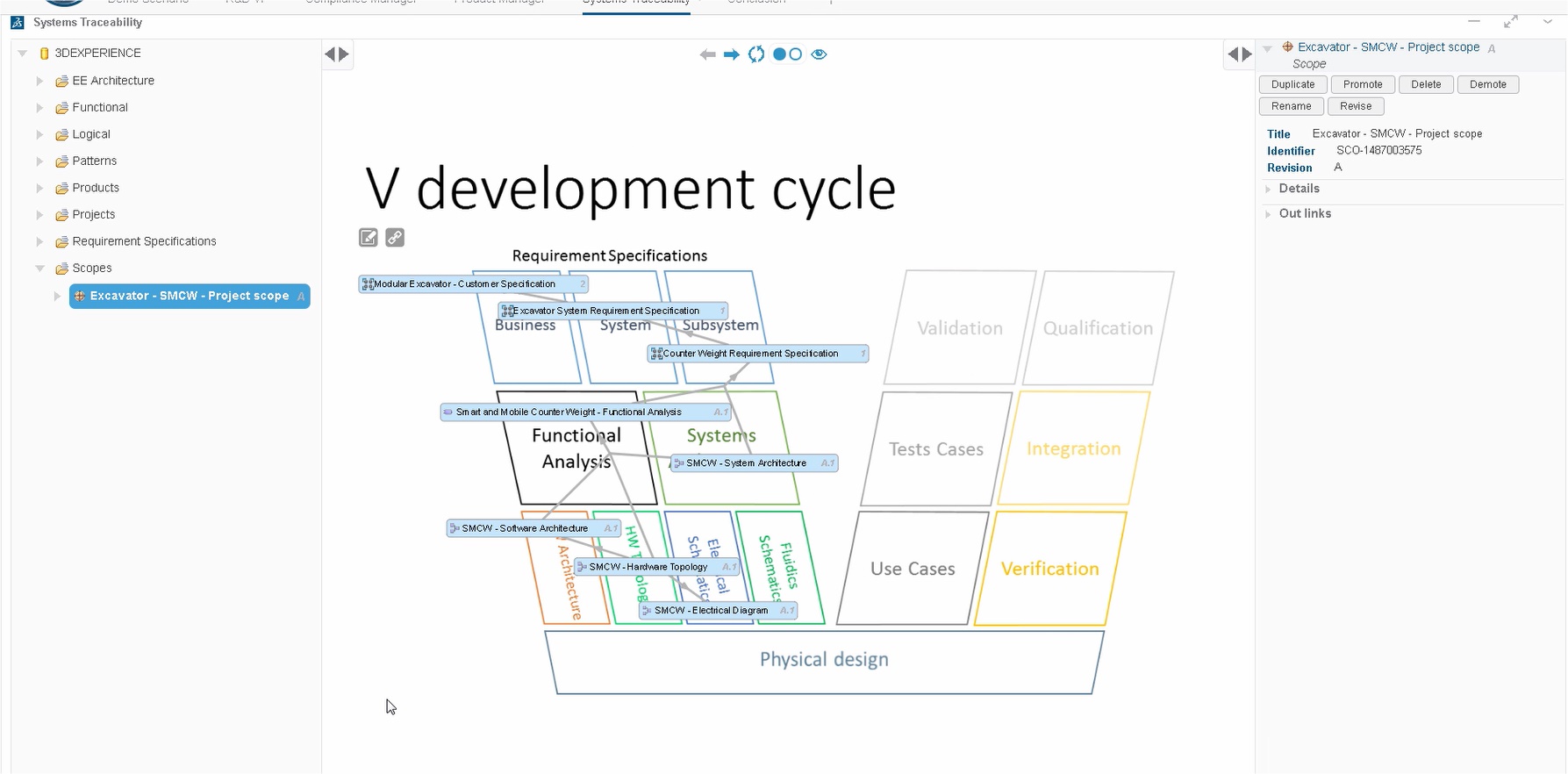Click the Projects folder icon
The height and width of the screenshot is (774, 1568).
(61, 215)
